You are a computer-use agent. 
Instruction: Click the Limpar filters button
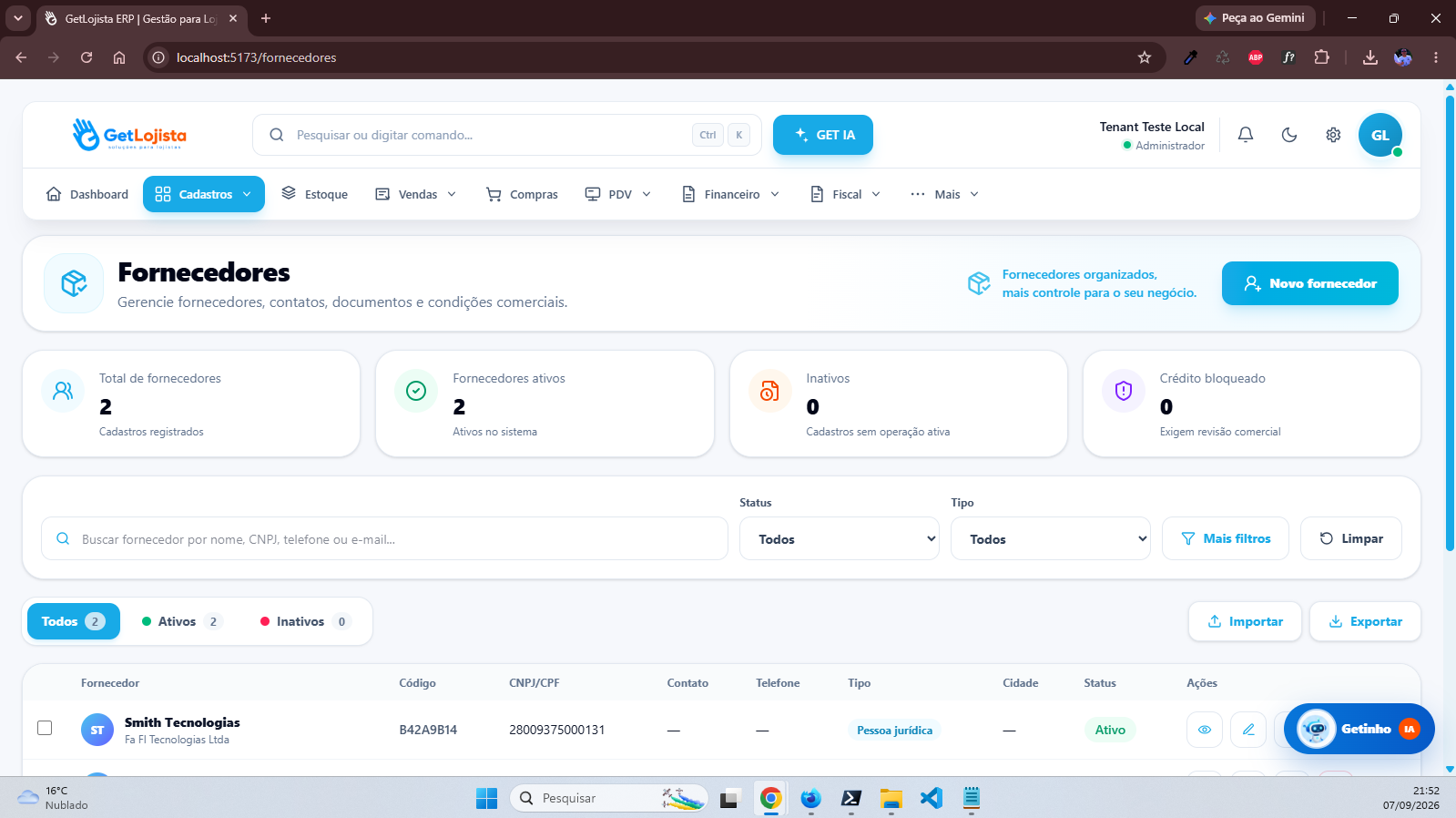pyautogui.click(x=1351, y=538)
